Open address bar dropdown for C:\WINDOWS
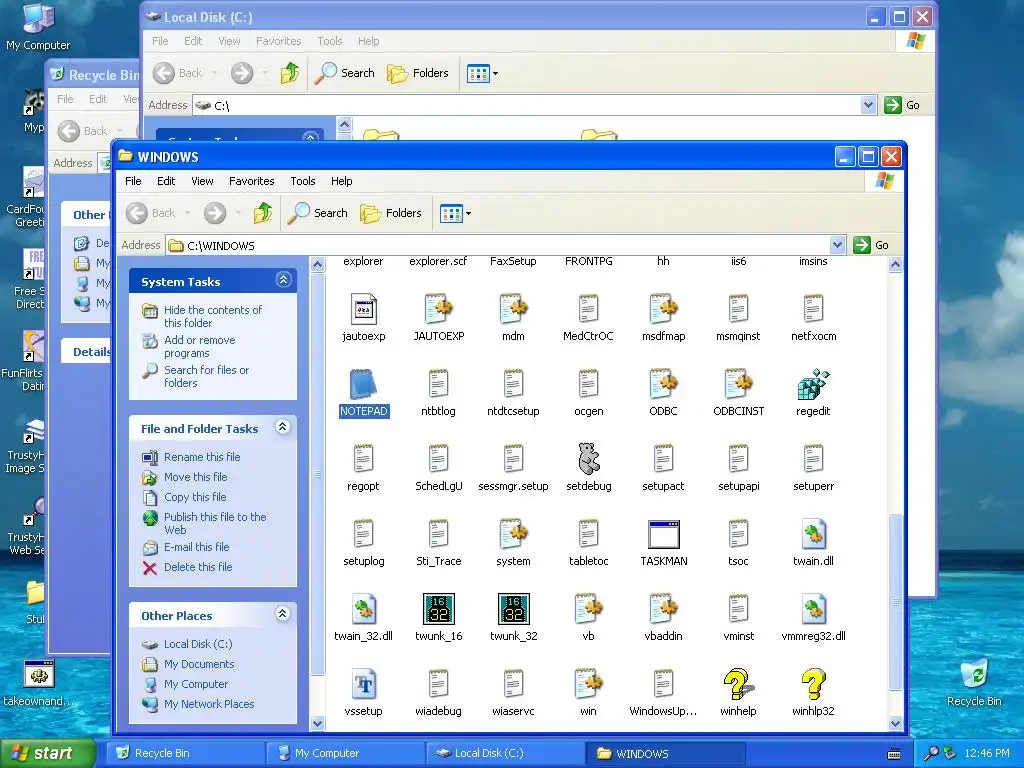This screenshot has height=768, width=1024. (837, 245)
